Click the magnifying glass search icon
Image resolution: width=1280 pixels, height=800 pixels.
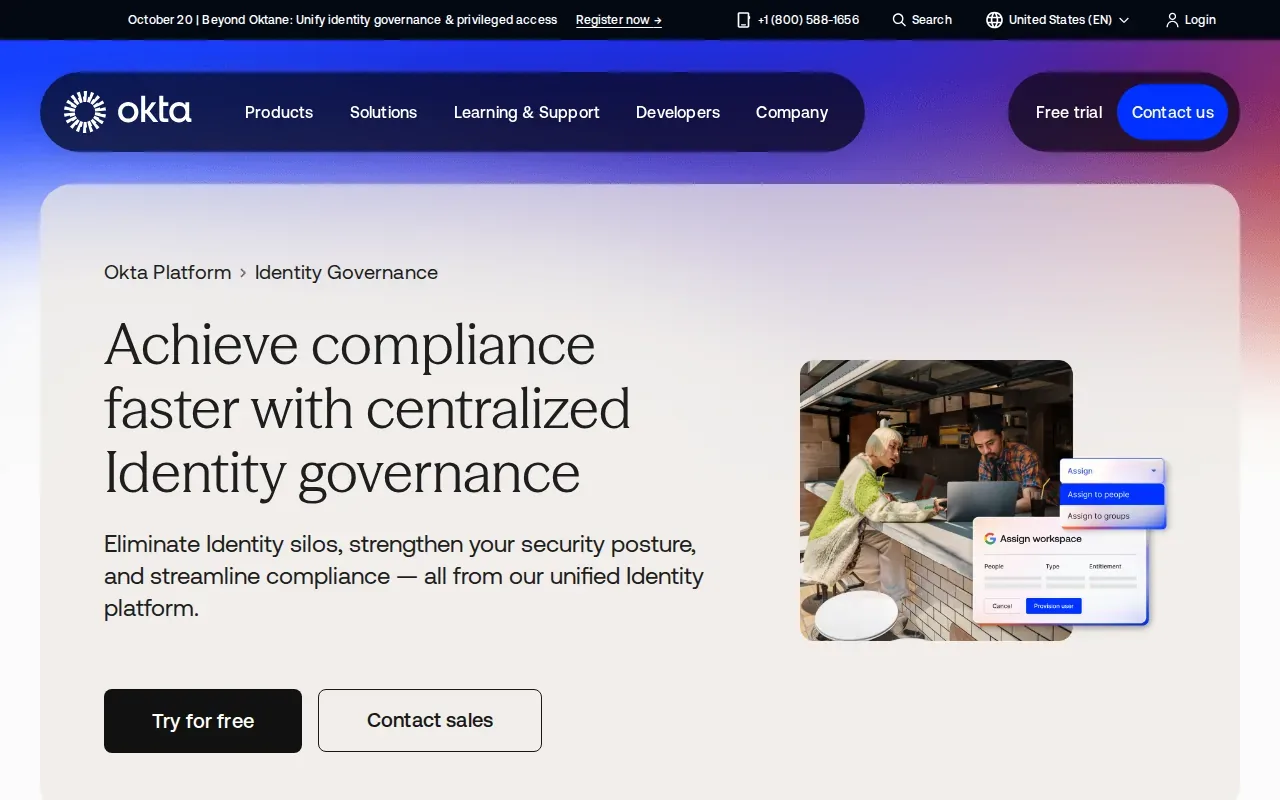899,20
